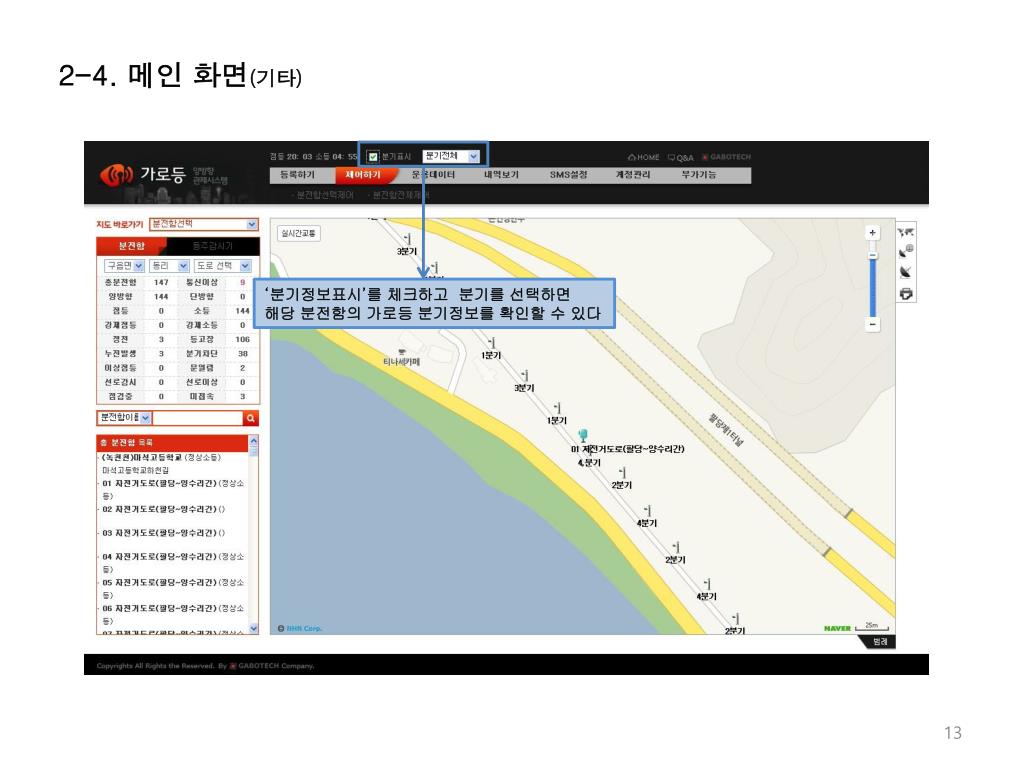Click the GABOTECH Company footer text
This screenshot has width=1024, height=768.
click(272, 666)
